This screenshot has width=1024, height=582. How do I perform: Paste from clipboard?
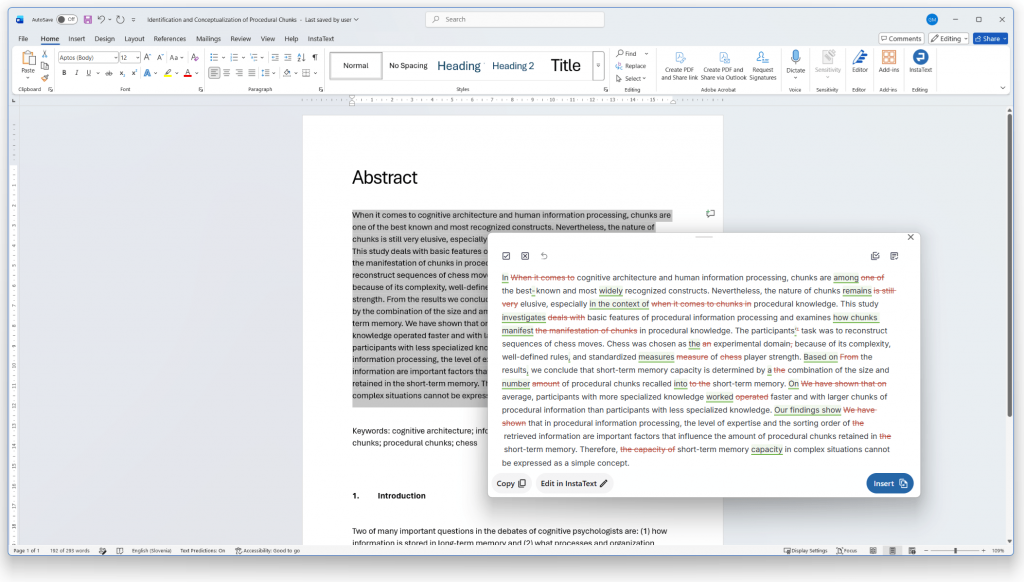(28, 62)
